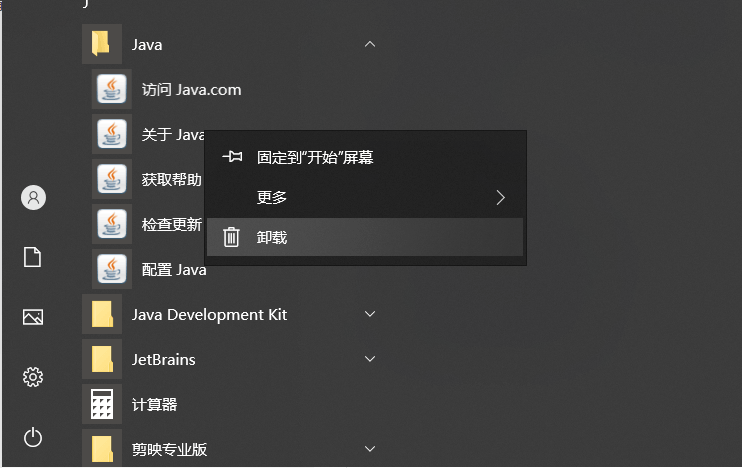The image size is (742, 468).
Task: Open the 更多 submenu
Action: 365,197
